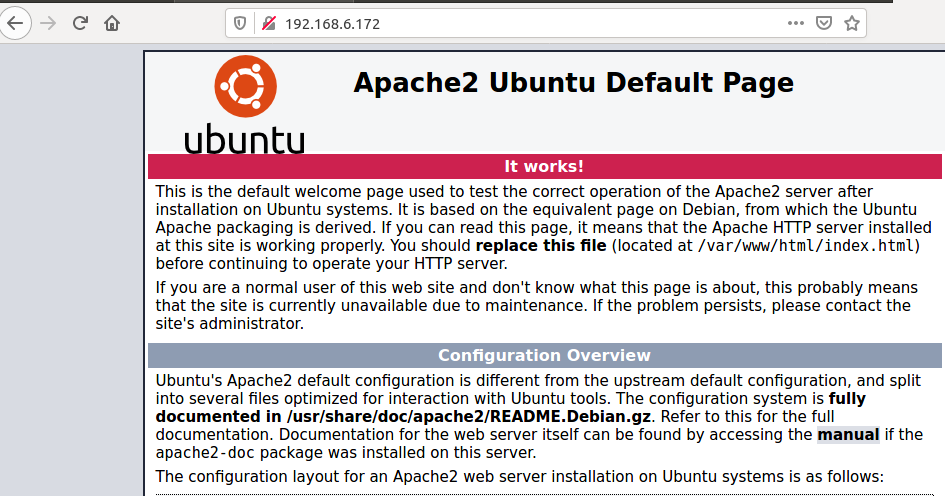Save page to Pocket

coord(824,24)
